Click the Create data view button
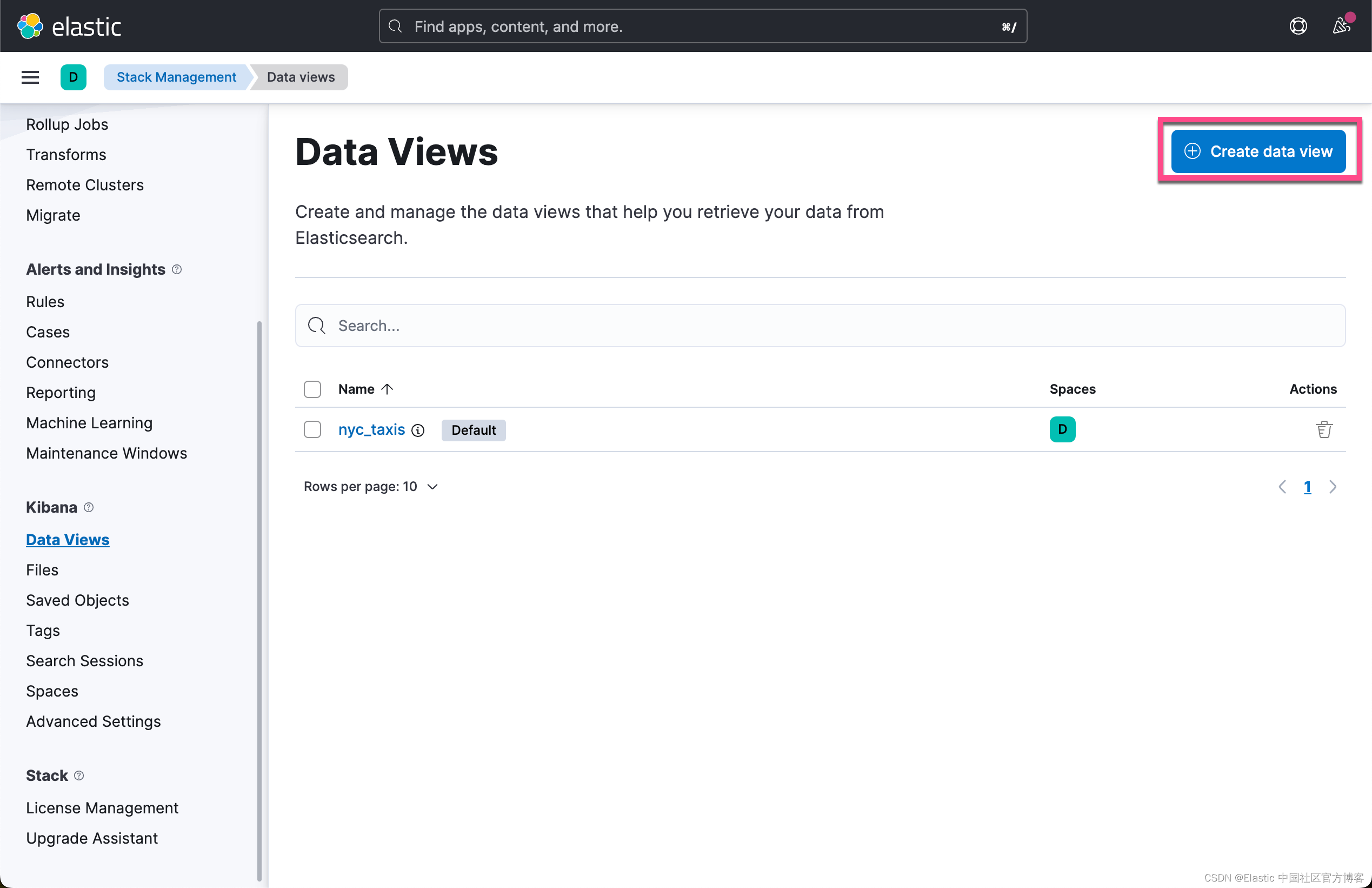The height and width of the screenshot is (888, 1372). coord(1258,151)
